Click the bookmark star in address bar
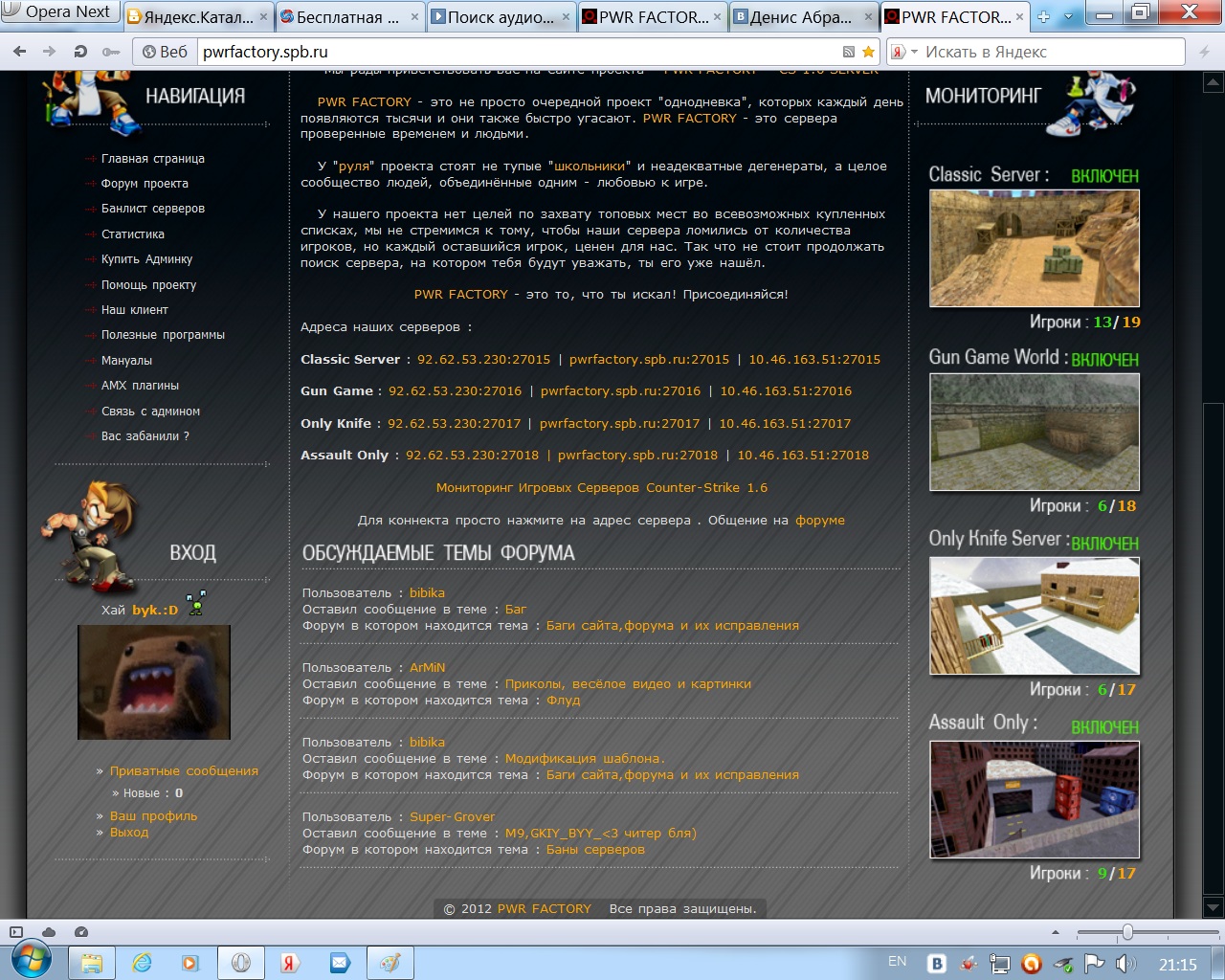 click(868, 52)
